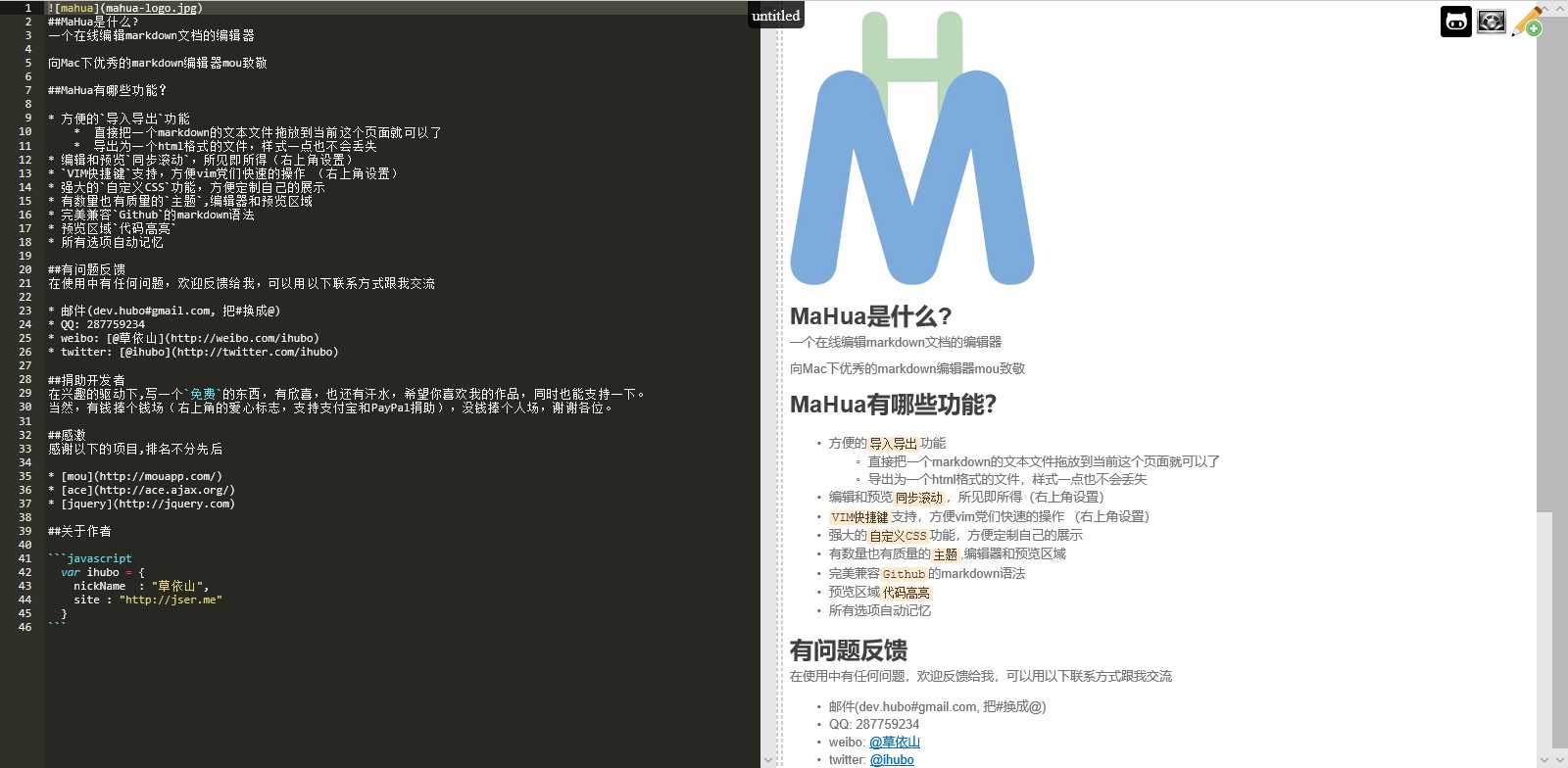The width and height of the screenshot is (1568, 768).
Task: Click editor line '* [mou](http://mouapp.com/)'
Action: point(135,476)
